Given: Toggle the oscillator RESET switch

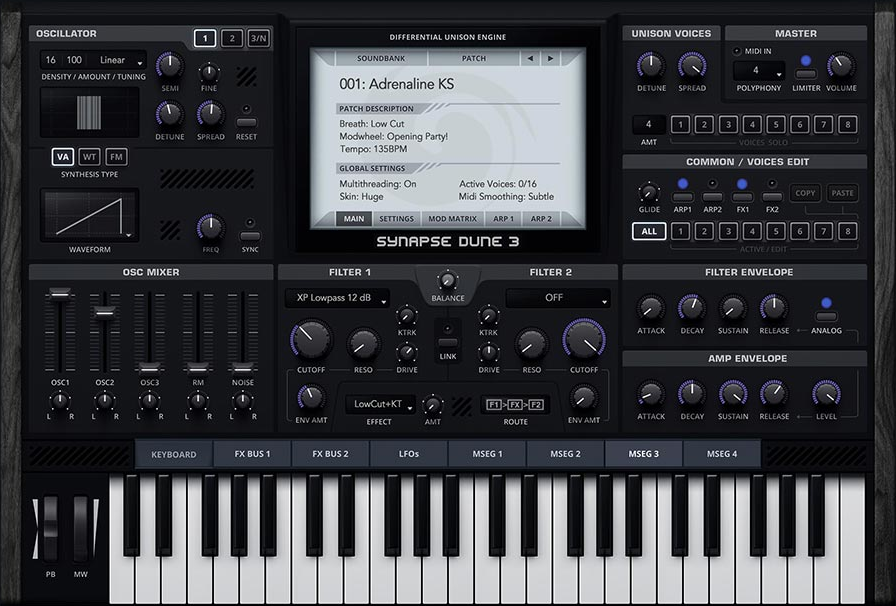Looking at the screenshot, I should coord(246,122).
